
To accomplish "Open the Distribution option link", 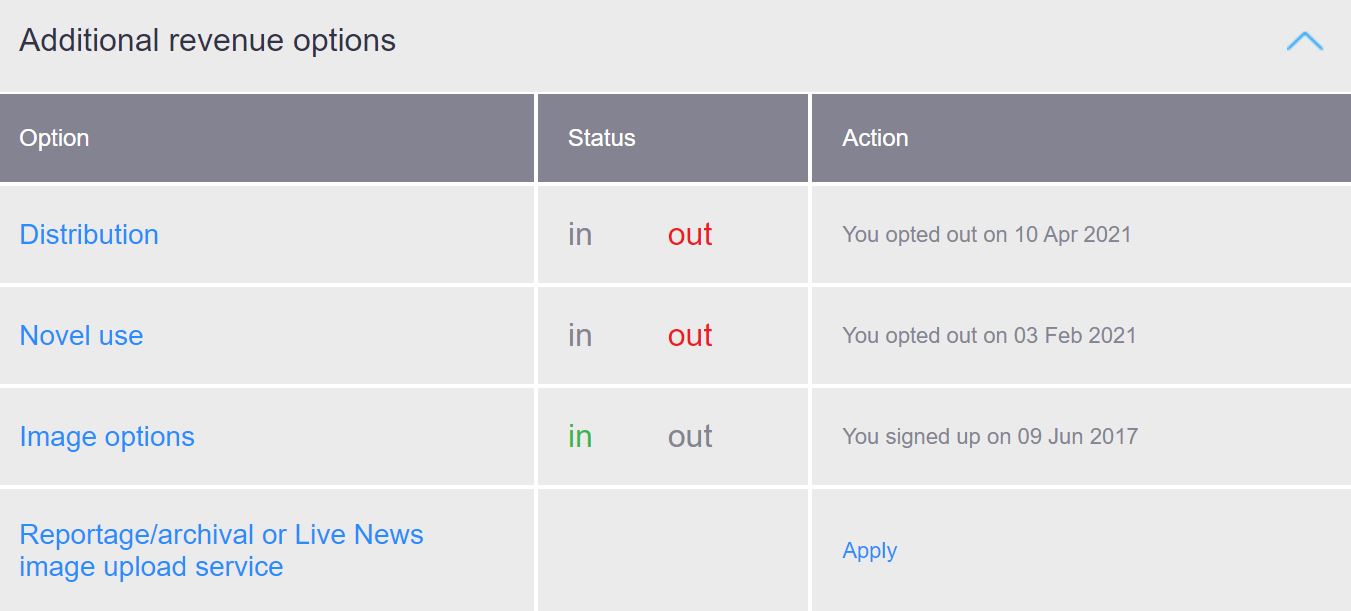I will click(x=89, y=234).
